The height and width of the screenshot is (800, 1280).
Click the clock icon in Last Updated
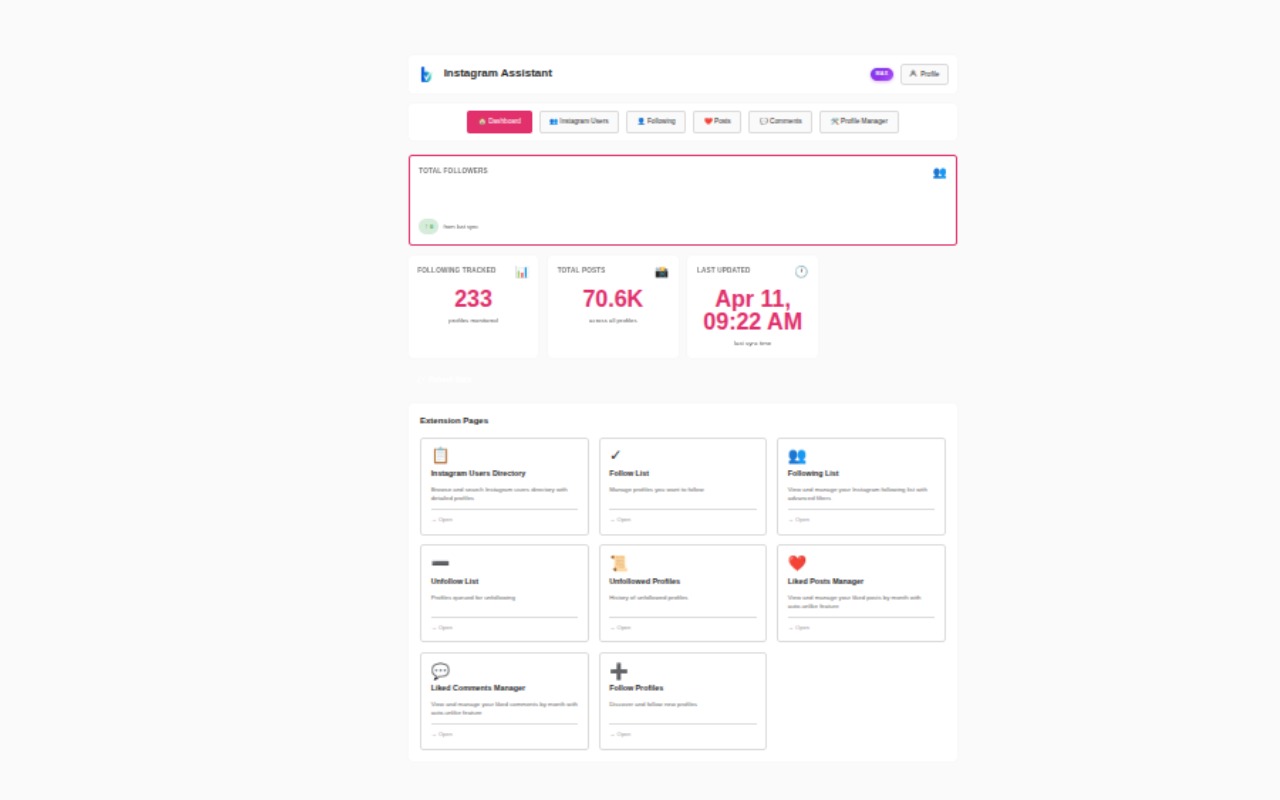(x=801, y=272)
